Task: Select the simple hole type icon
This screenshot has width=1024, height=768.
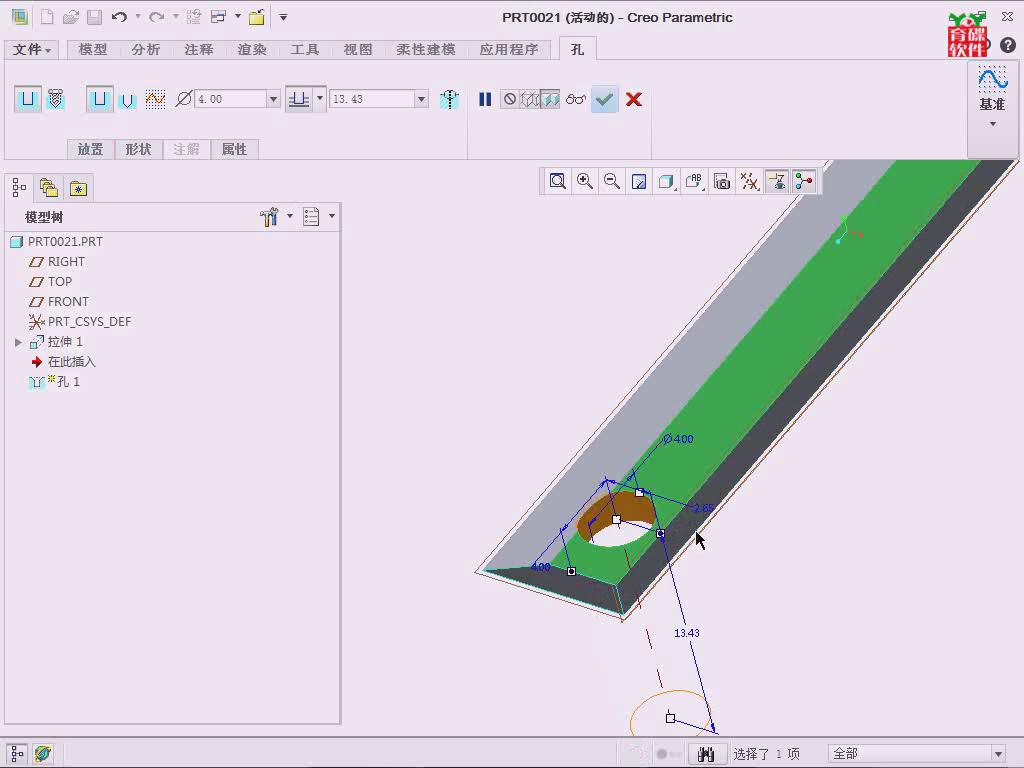Action: click(27, 99)
